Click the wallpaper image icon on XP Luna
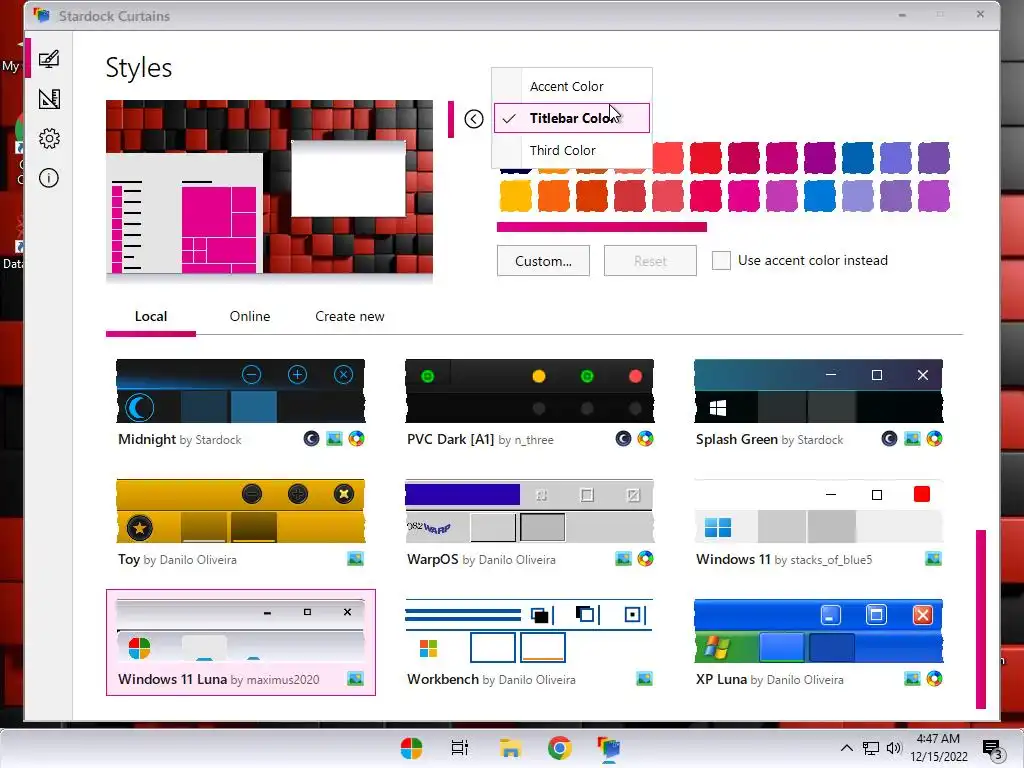The height and width of the screenshot is (768, 1024). click(912, 679)
